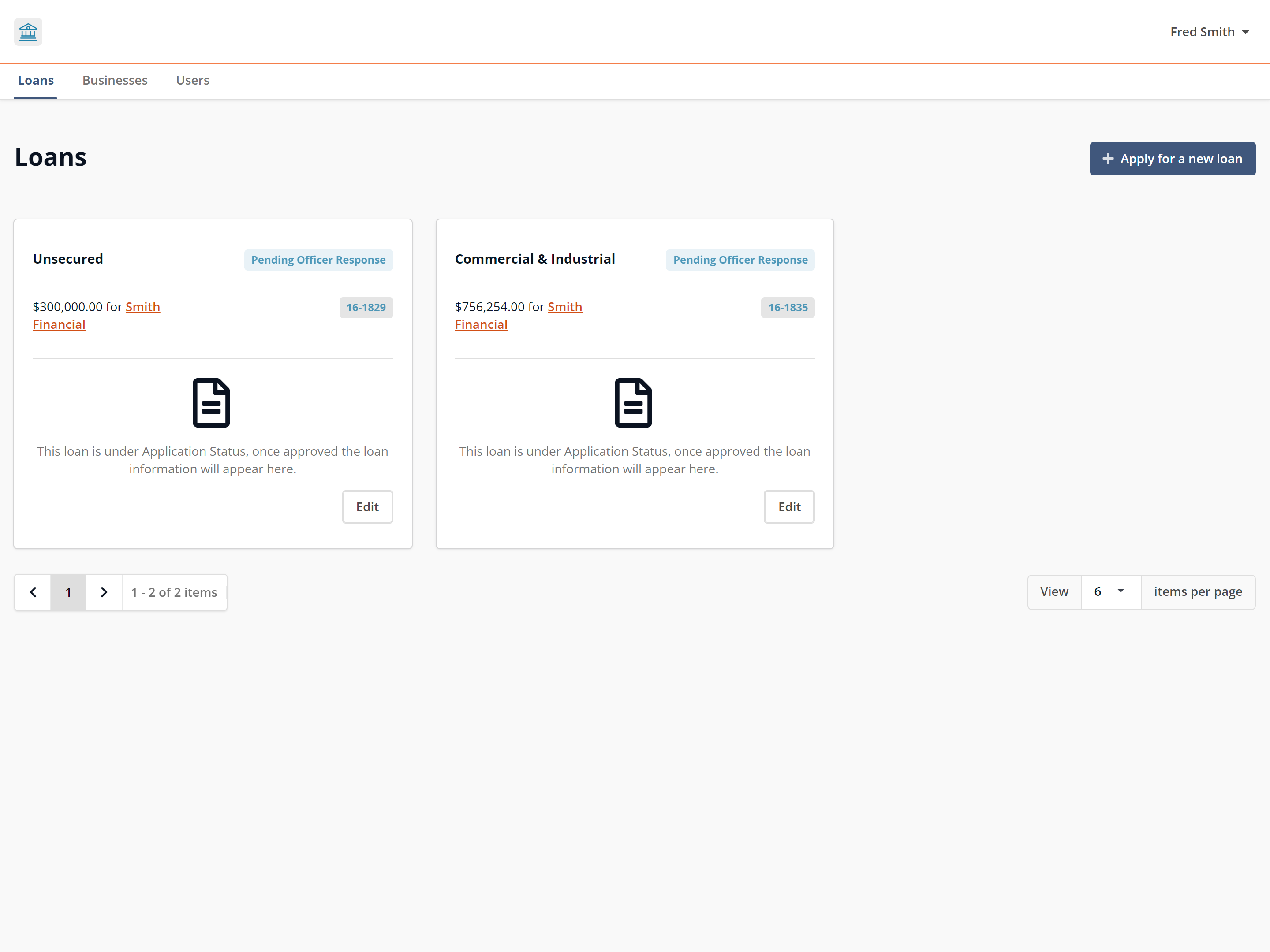Click the 16-1829 loan number badge
The width and height of the screenshot is (1270, 952).
point(366,307)
